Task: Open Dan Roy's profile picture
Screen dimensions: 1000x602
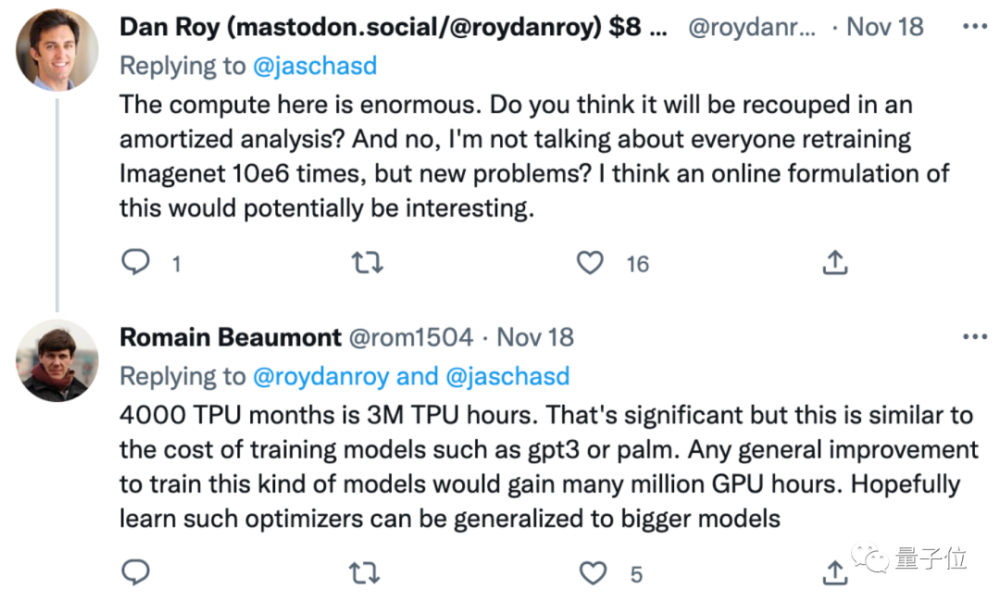Action: pyautogui.click(x=57, y=50)
